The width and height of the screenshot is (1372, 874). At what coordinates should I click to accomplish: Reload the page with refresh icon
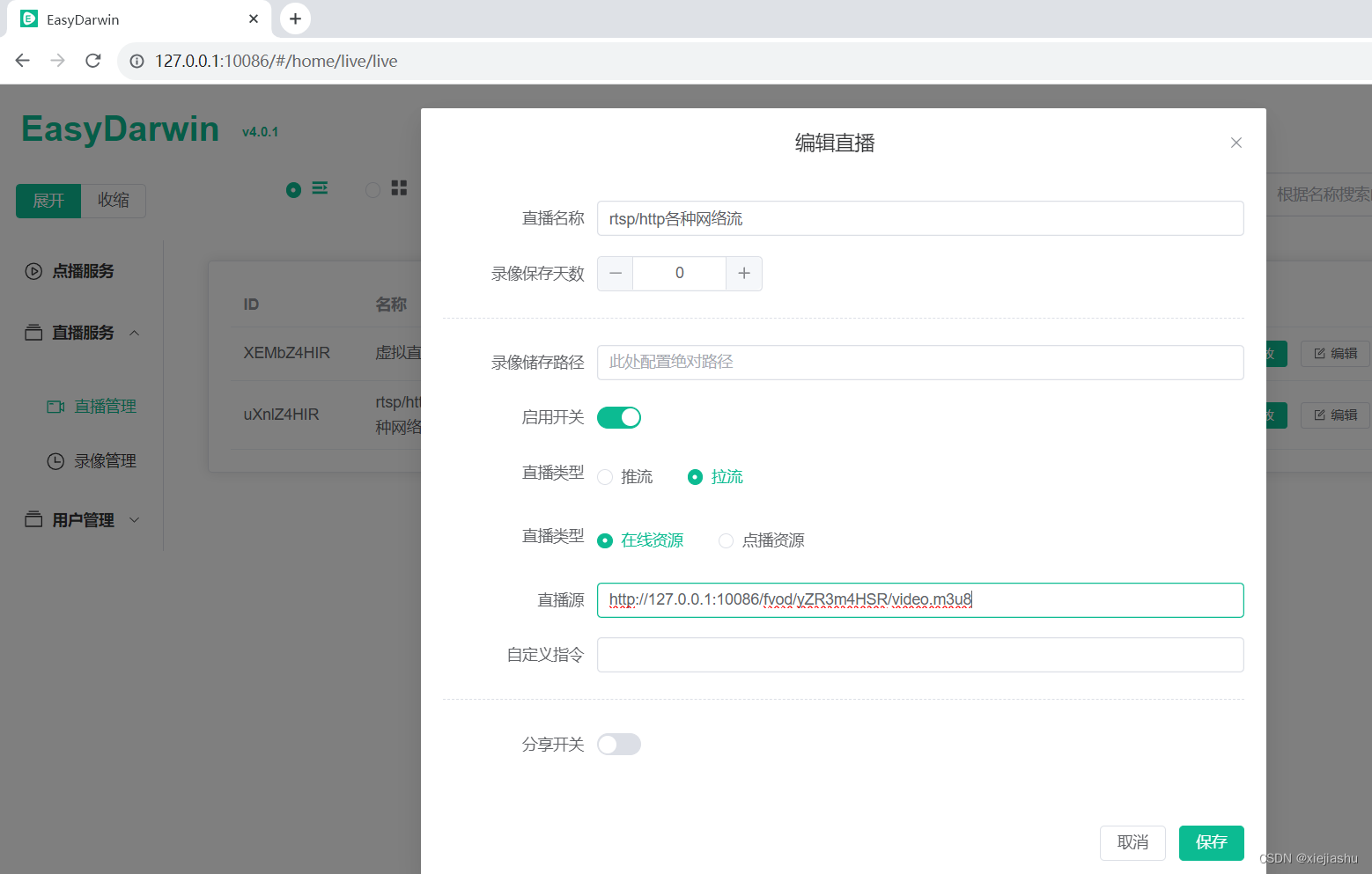click(x=92, y=61)
